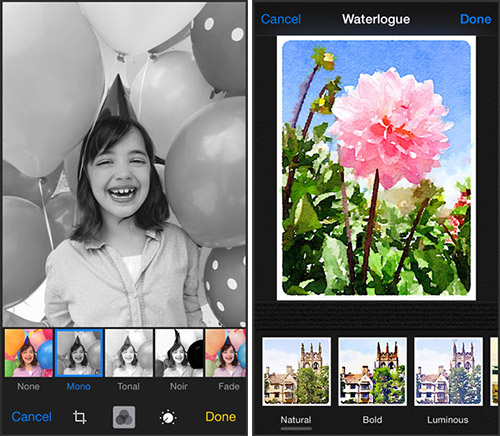This screenshot has height=436, width=500.
Task: Open the light adjustment dial icon
Action: 168,417
